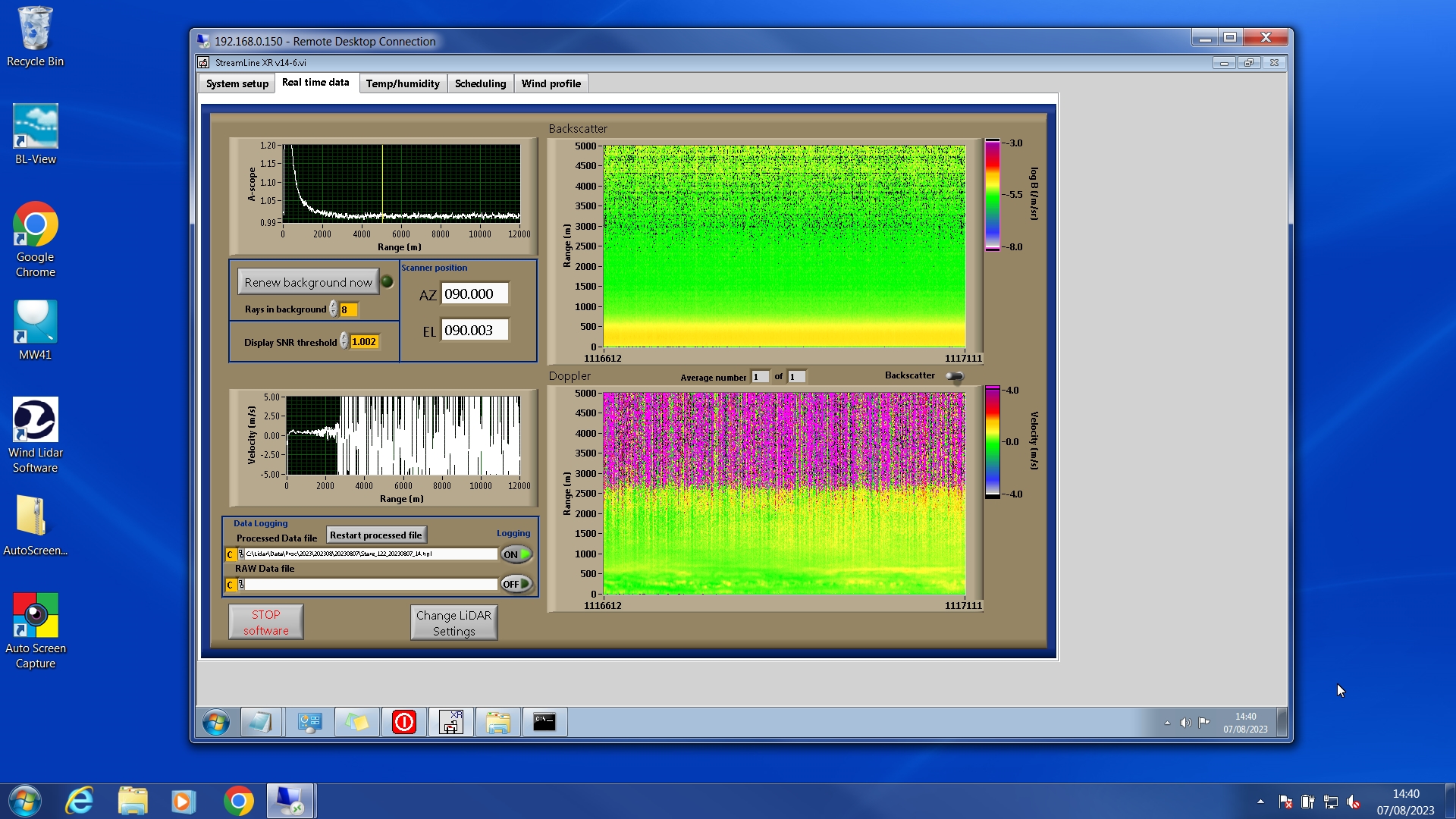Image resolution: width=1456 pixels, height=819 pixels.
Task: Click the Rays in background stepper arrows
Action: (x=333, y=309)
